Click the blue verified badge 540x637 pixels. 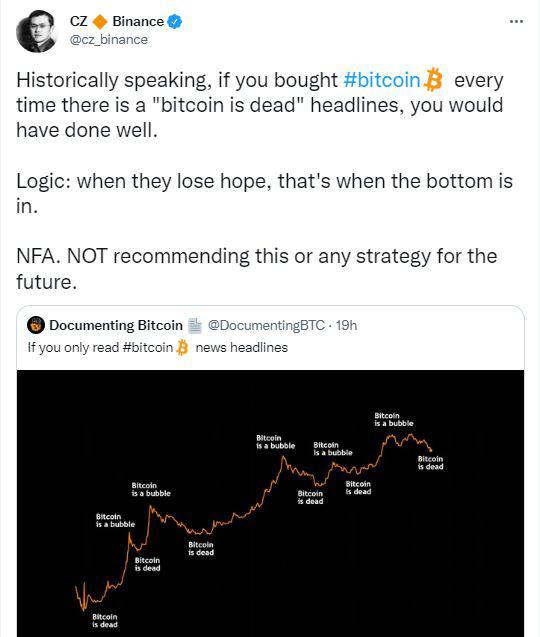tap(174, 22)
